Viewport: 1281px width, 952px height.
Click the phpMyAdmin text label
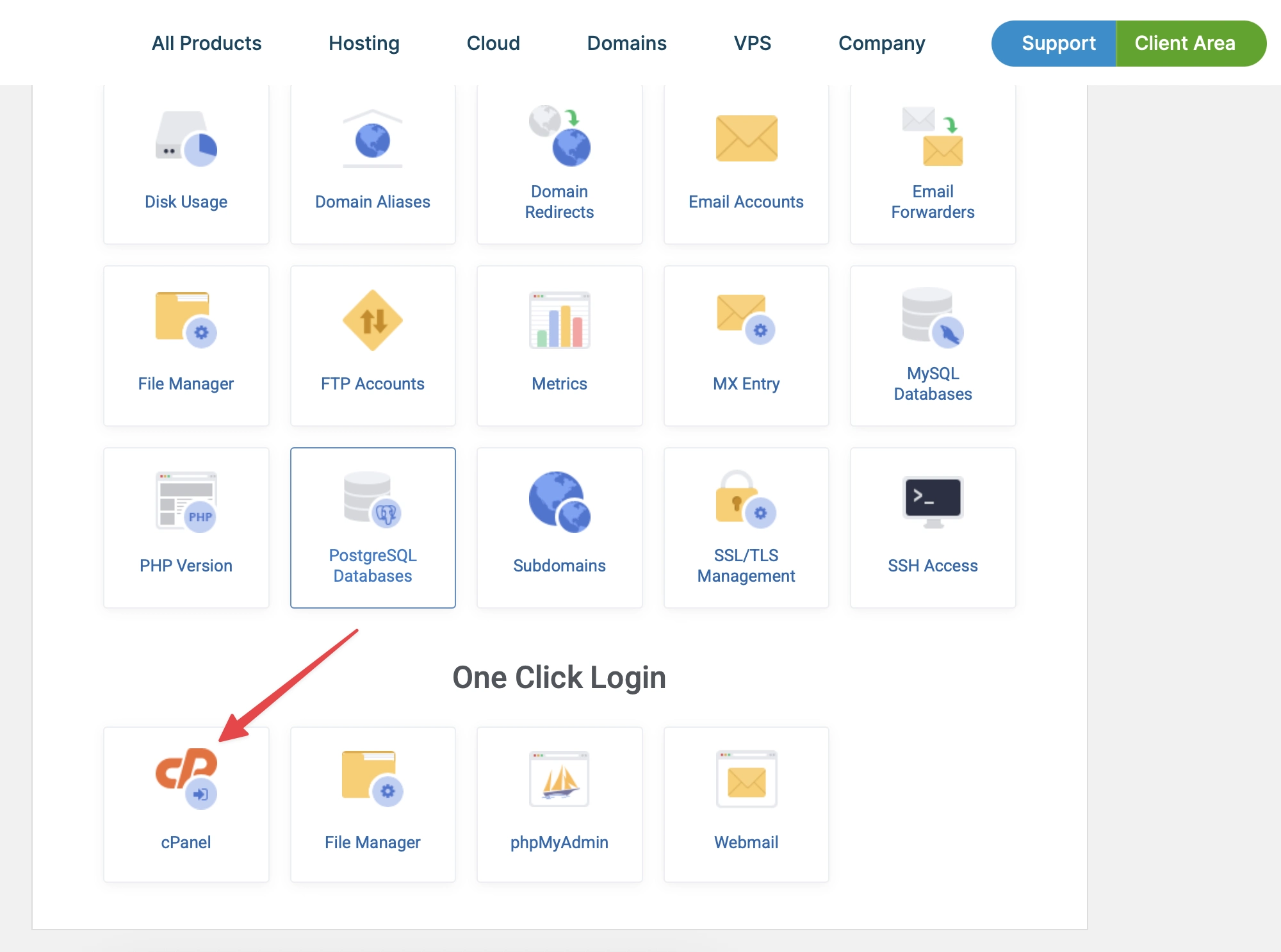(x=559, y=842)
